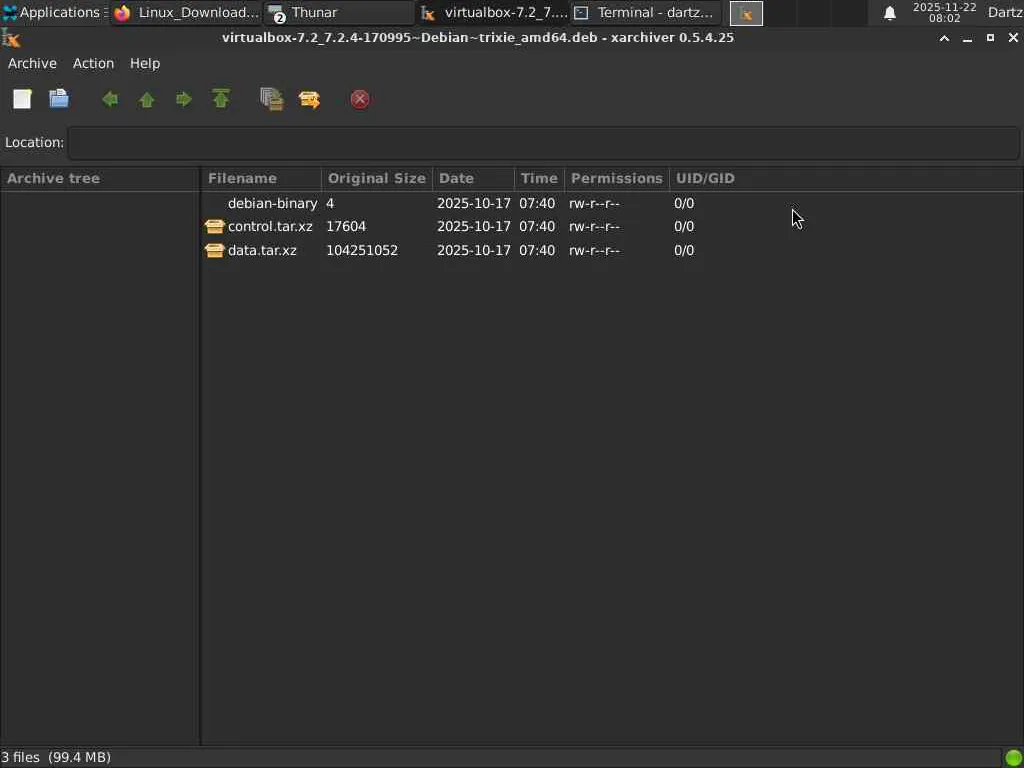The height and width of the screenshot is (768, 1024).
Task: Click the red Stop/cancel toolbar icon
Action: tap(360, 99)
